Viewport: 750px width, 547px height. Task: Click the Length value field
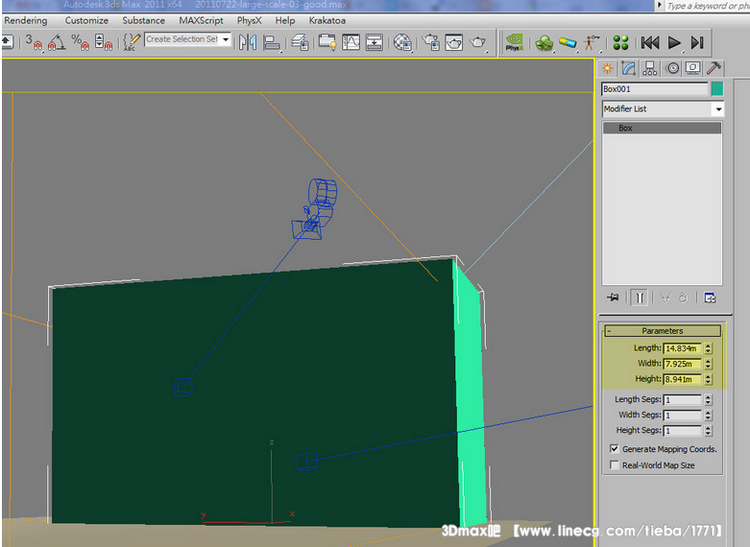tap(682, 348)
